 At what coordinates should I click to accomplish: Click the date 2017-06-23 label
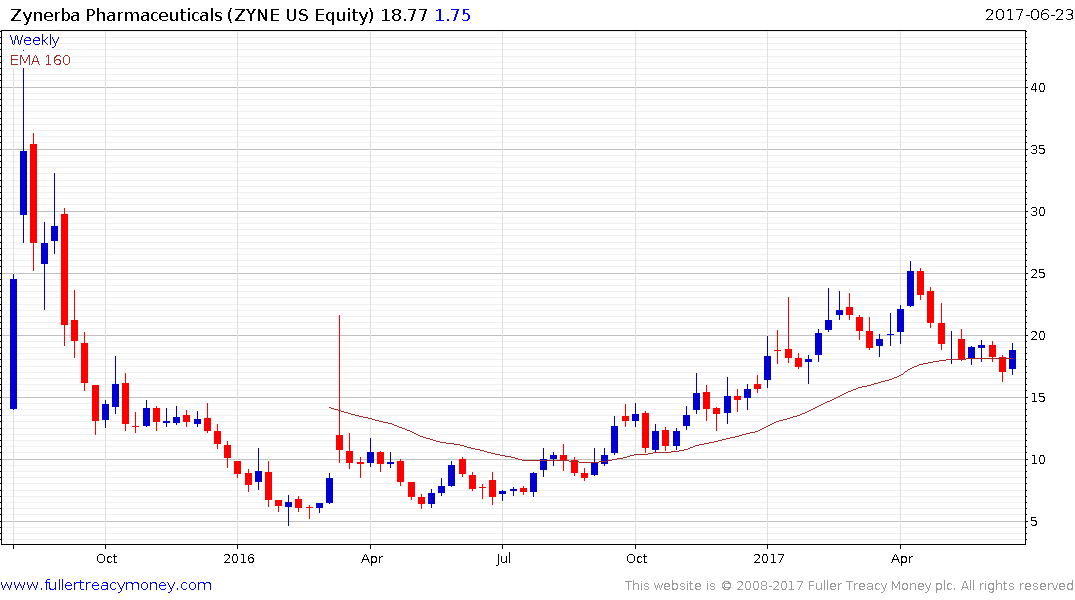[x=1028, y=14]
